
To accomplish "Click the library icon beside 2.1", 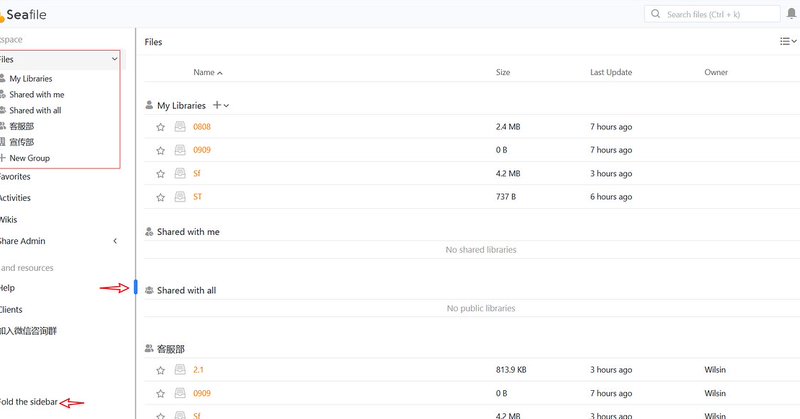I will [x=180, y=369].
